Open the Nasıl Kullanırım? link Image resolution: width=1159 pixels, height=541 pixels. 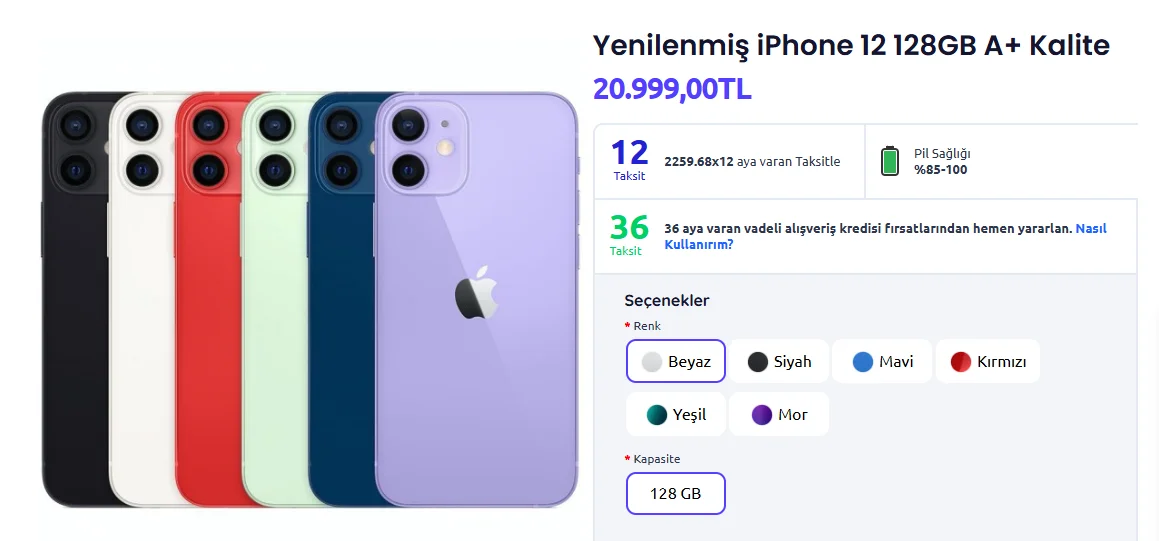click(1090, 229)
